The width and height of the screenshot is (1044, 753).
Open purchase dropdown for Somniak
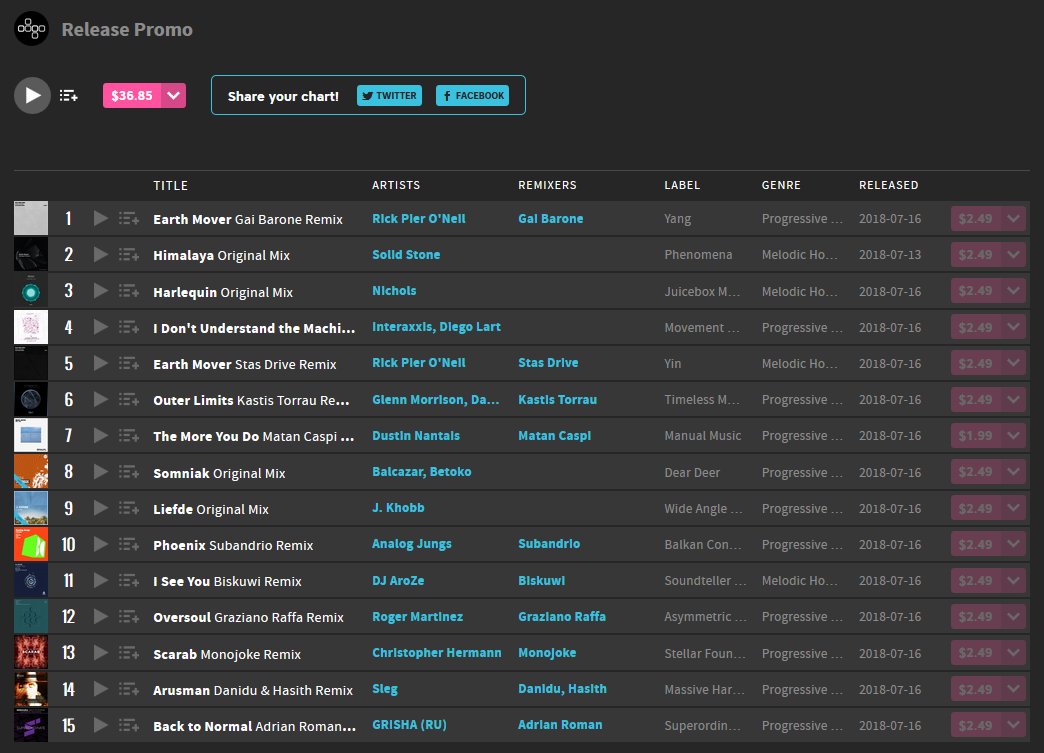(x=1013, y=471)
